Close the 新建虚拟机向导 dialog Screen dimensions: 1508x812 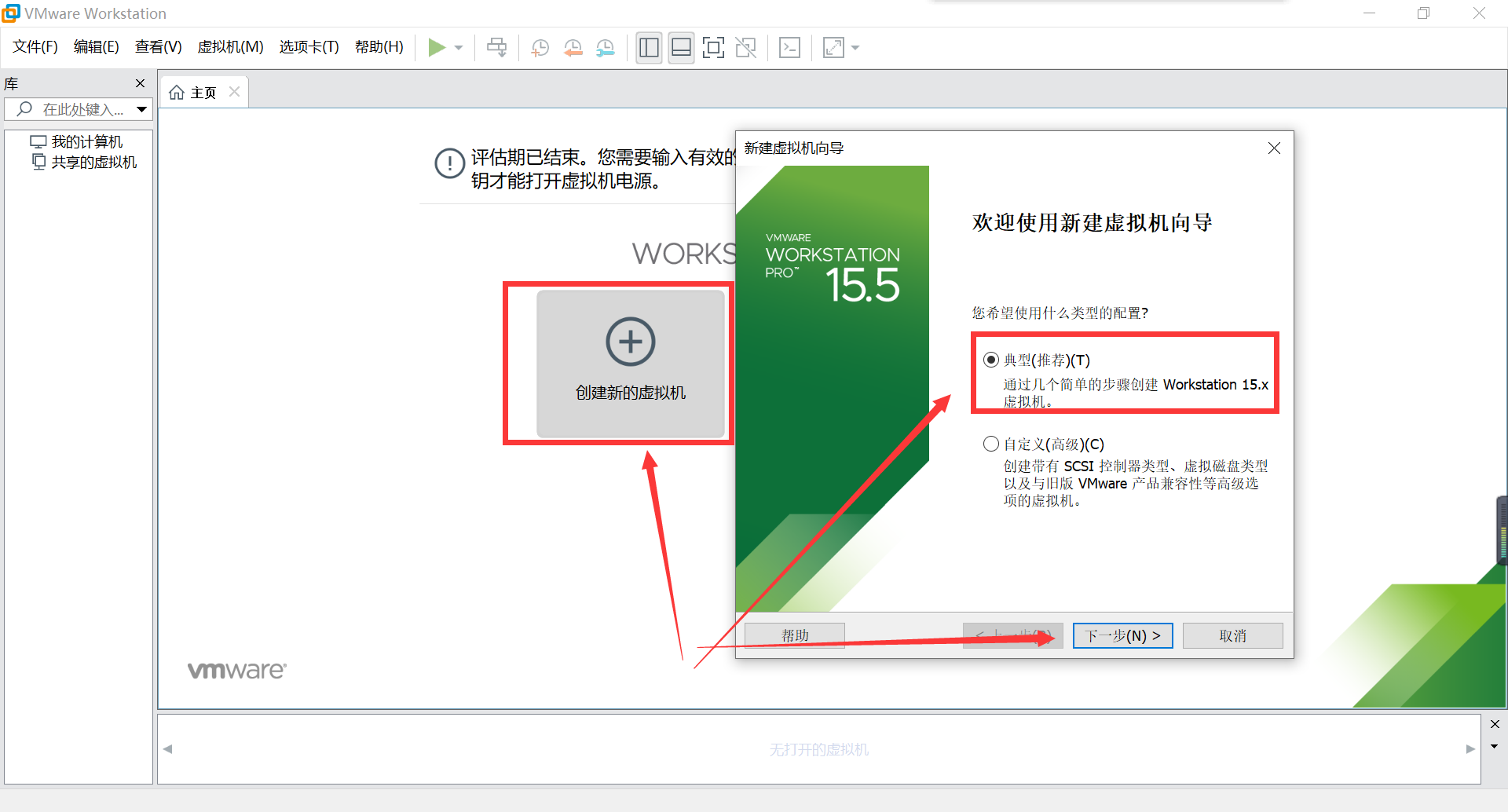point(1274,148)
